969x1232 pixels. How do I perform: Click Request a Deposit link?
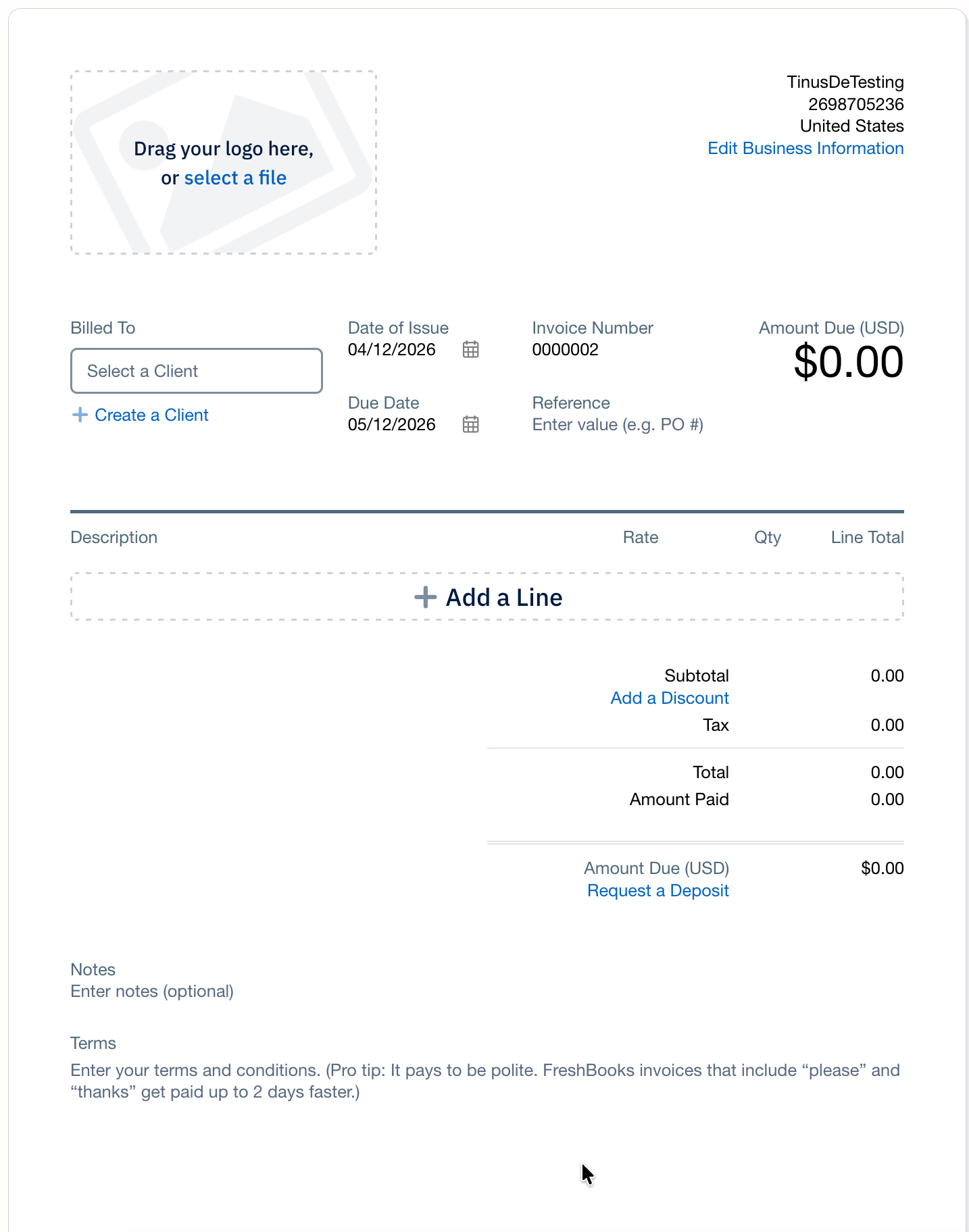[x=657, y=891]
